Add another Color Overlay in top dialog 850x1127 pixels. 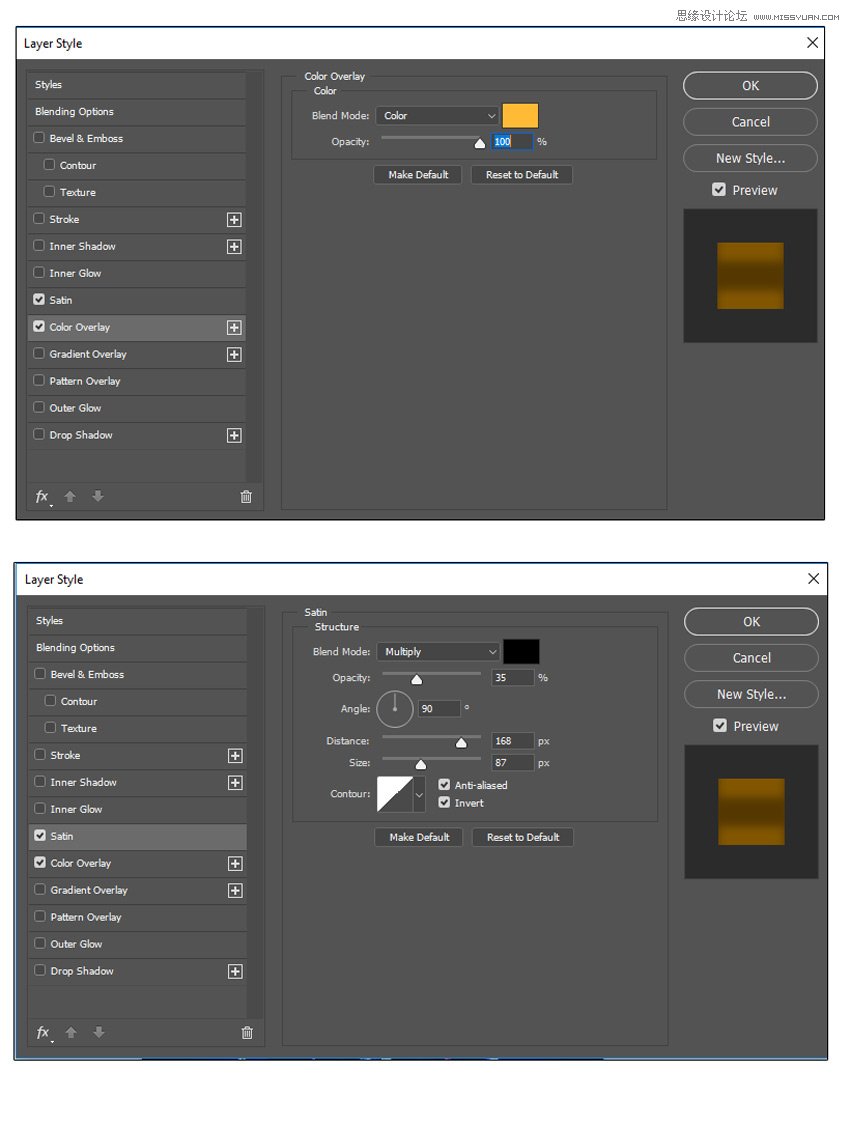click(x=234, y=328)
